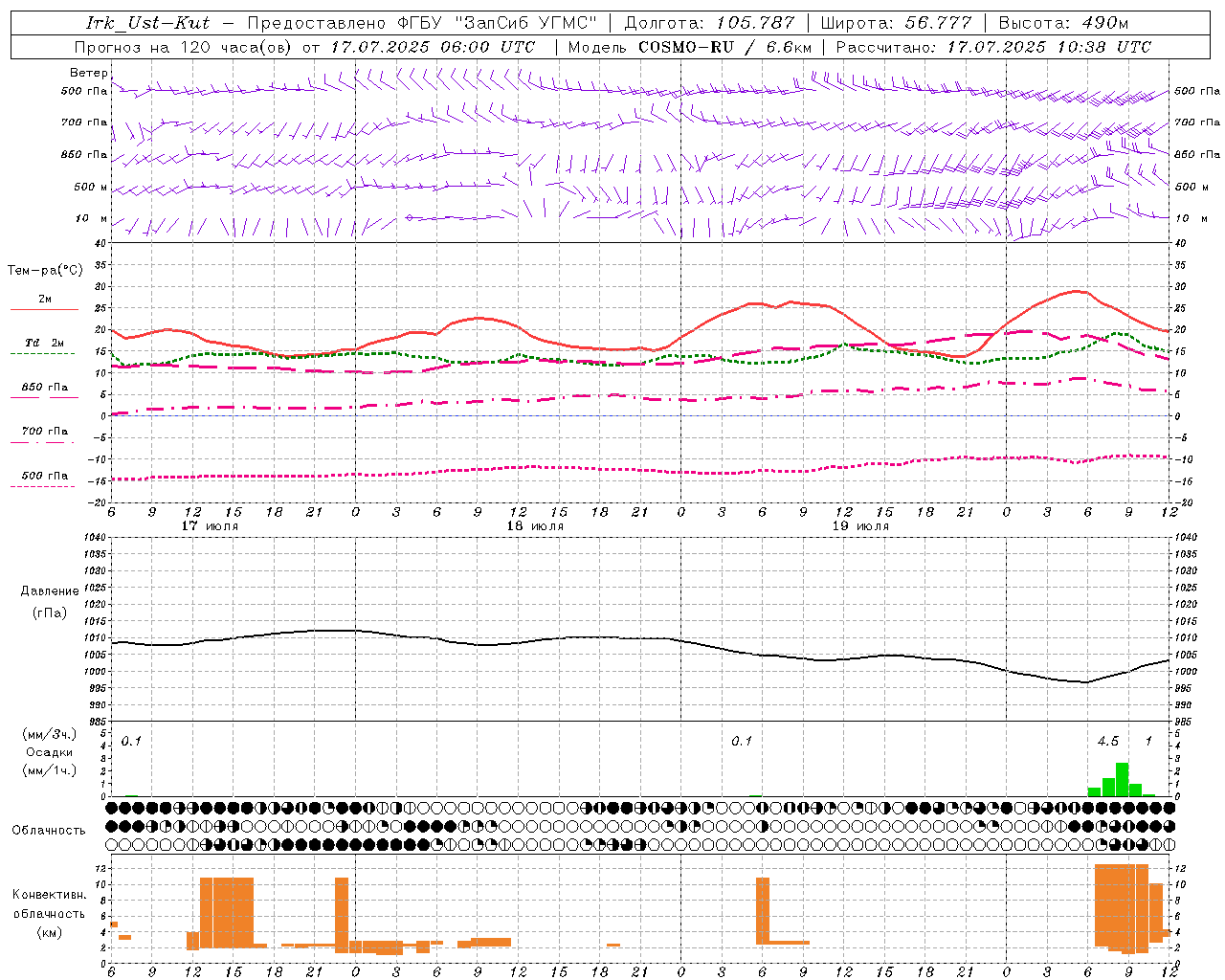The image size is (1225, 980).
Task: Click the "Давление" pressure panel label
Action: [x=50, y=591]
